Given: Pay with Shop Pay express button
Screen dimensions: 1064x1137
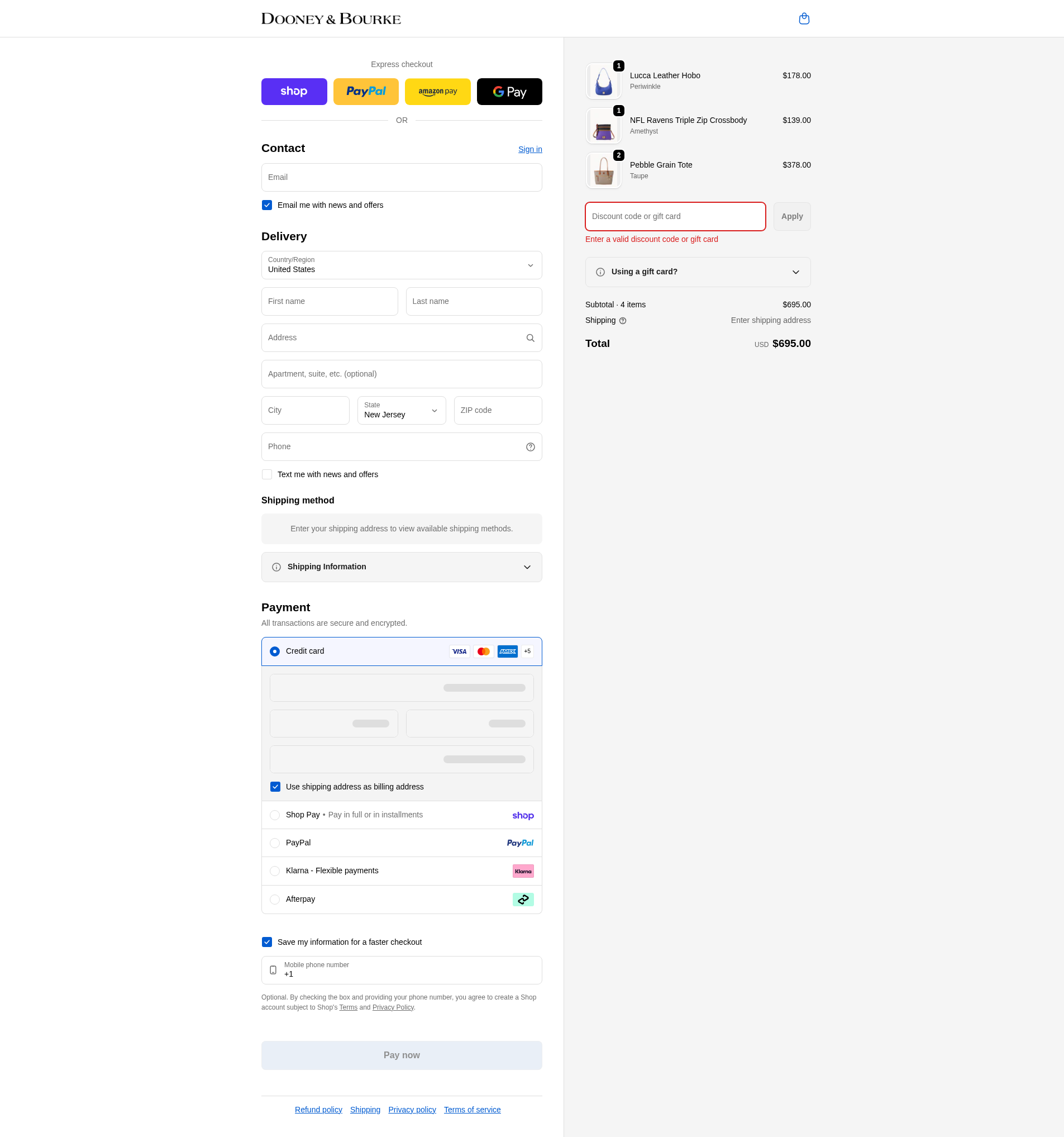Looking at the screenshot, I should point(294,92).
